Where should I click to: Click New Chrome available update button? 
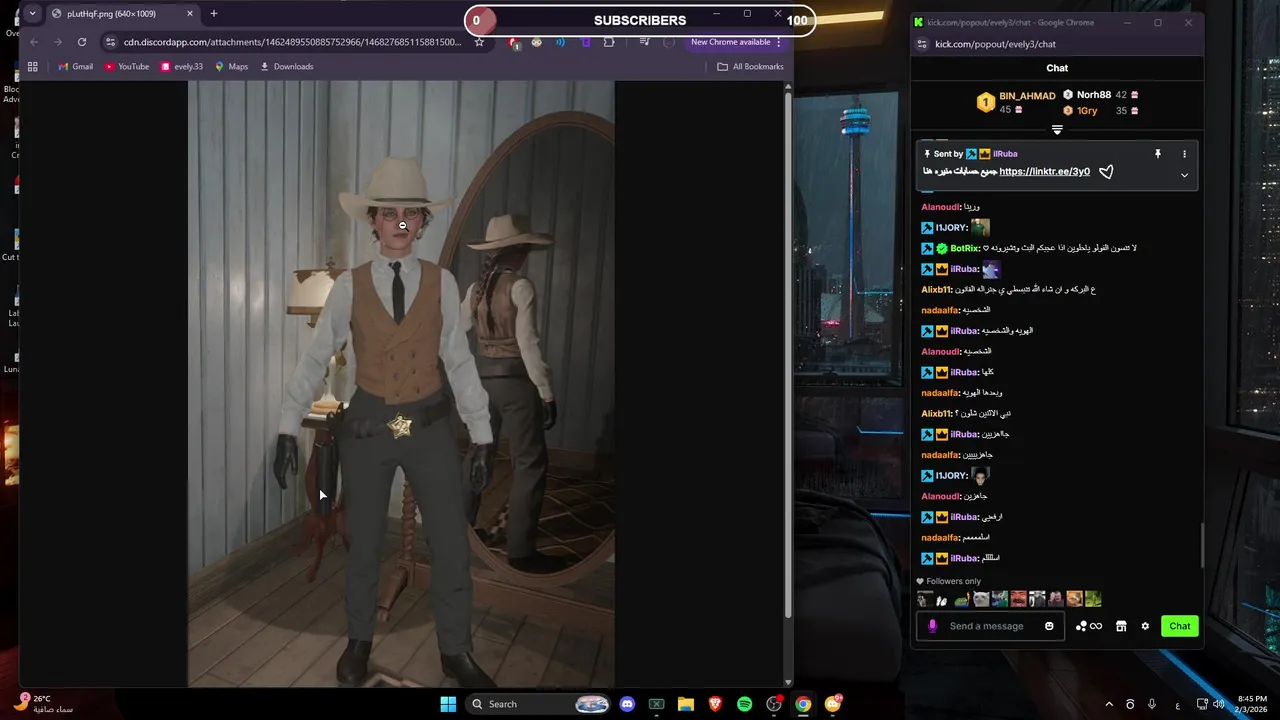tap(730, 42)
